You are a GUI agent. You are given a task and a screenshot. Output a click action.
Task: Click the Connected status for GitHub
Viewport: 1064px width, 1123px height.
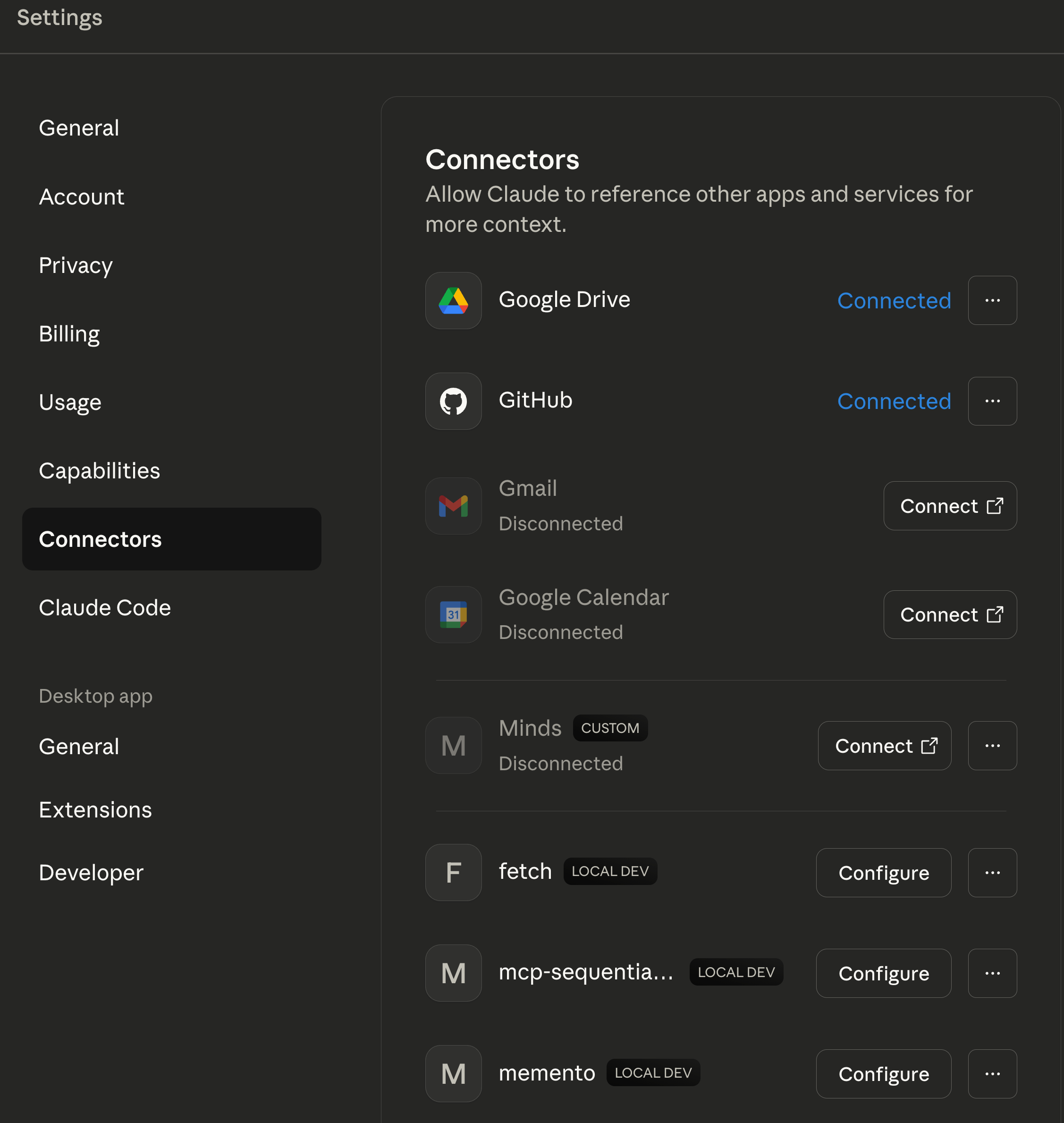point(893,401)
